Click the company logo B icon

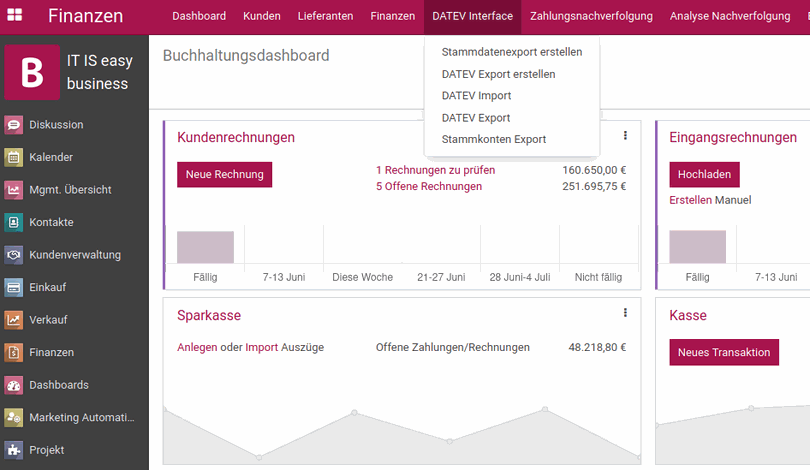point(32,72)
